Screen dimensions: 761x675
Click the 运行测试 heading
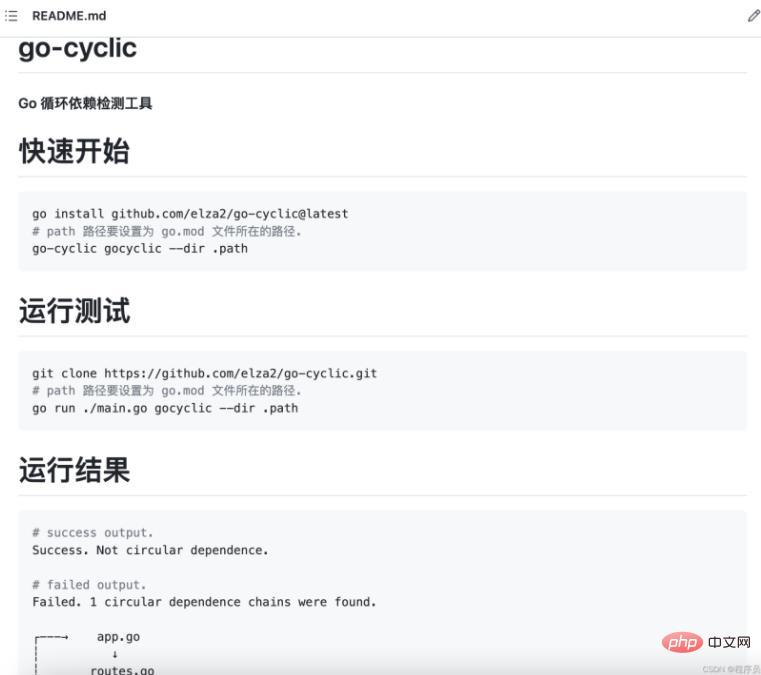[x=74, y=310]
